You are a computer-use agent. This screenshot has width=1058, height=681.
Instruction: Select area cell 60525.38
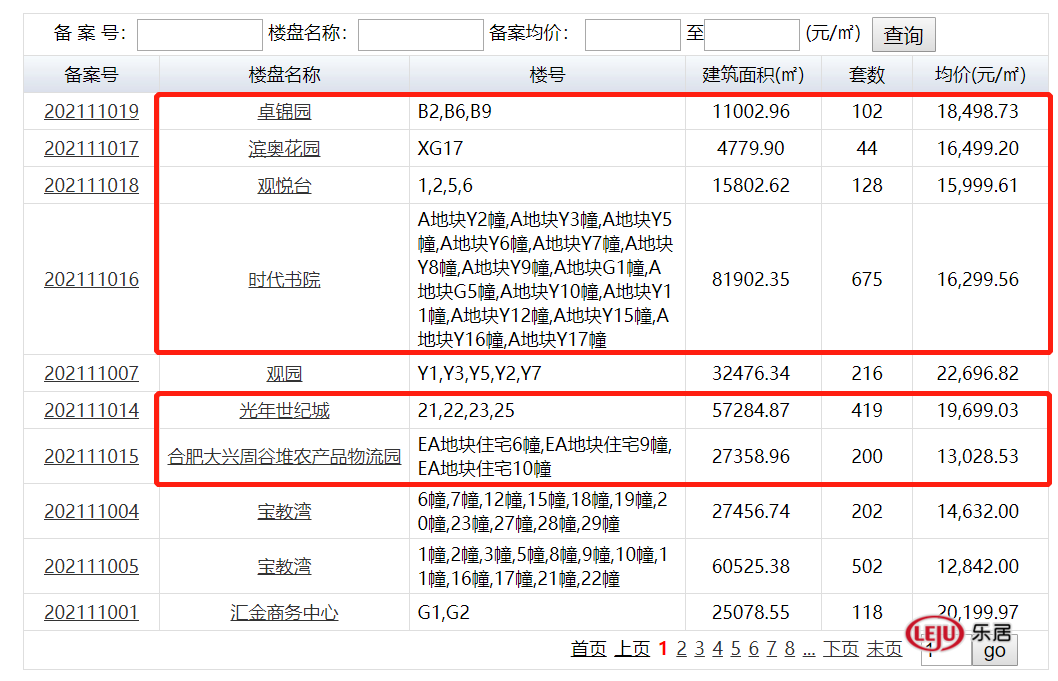click(x=751, y=566)
